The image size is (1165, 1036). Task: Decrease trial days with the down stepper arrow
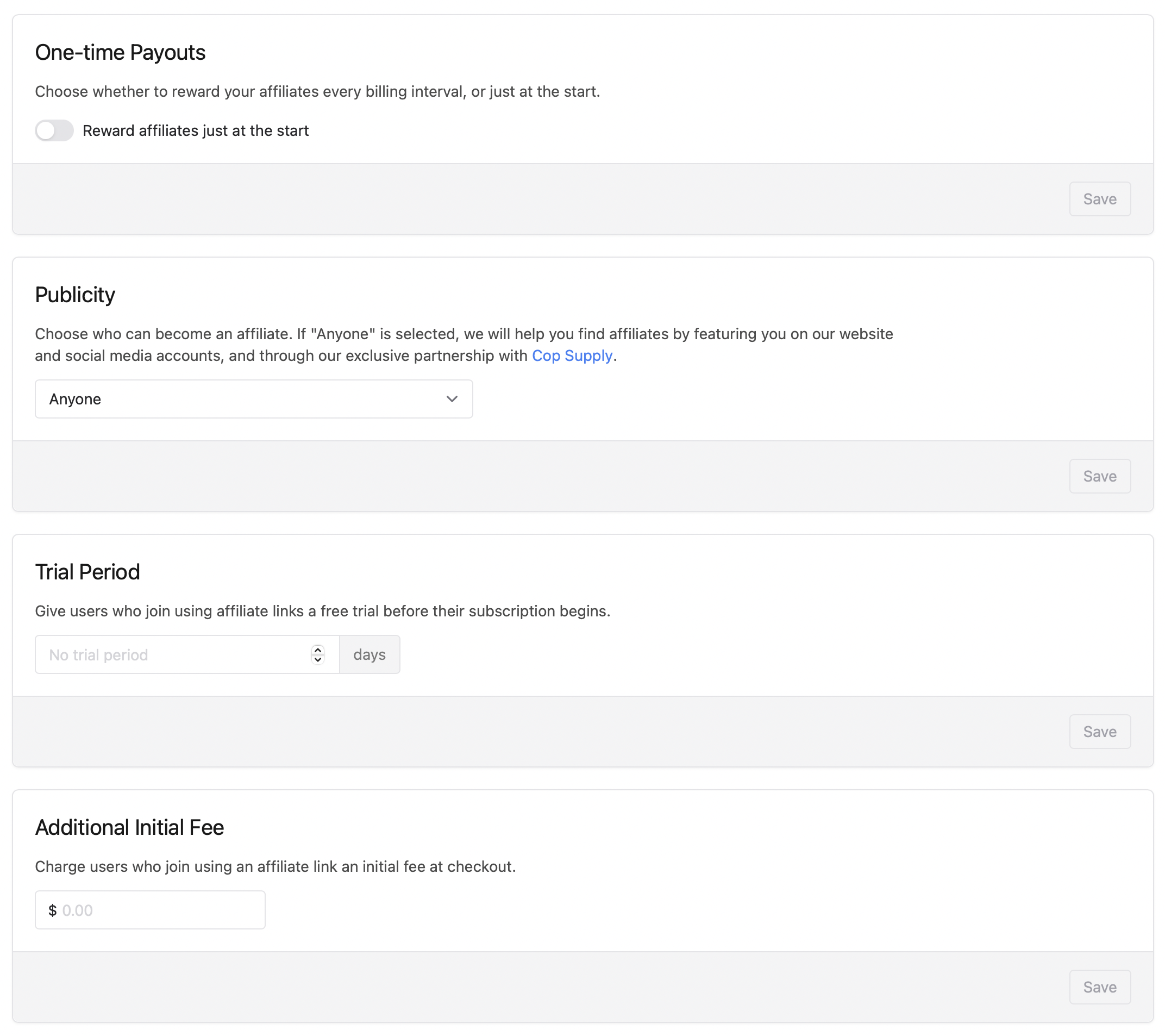click(x=318, y=660)
